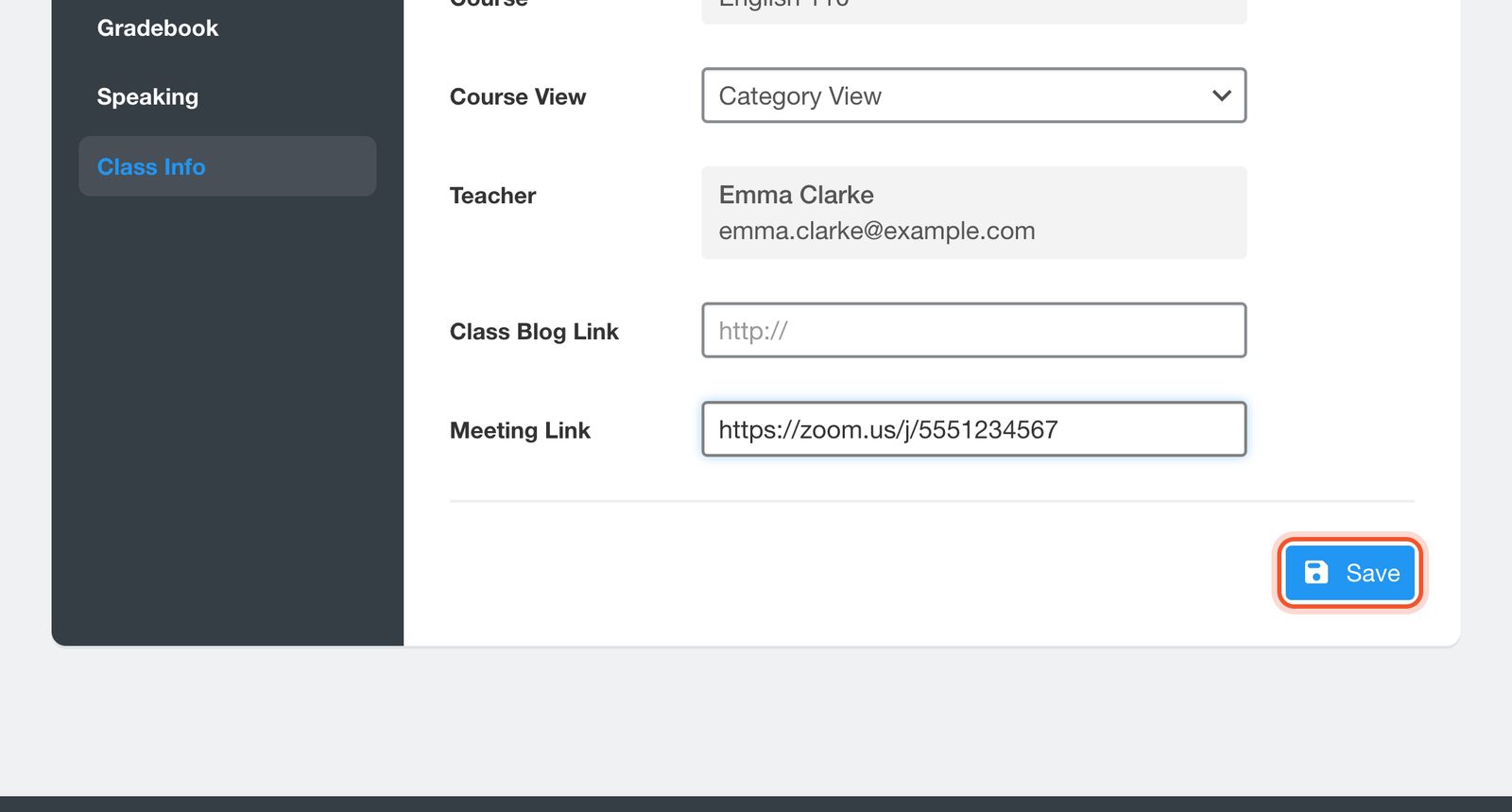Click the teacher name Emma Clarke
This screenshot has height=812, width=1512.
click(796, 195)
